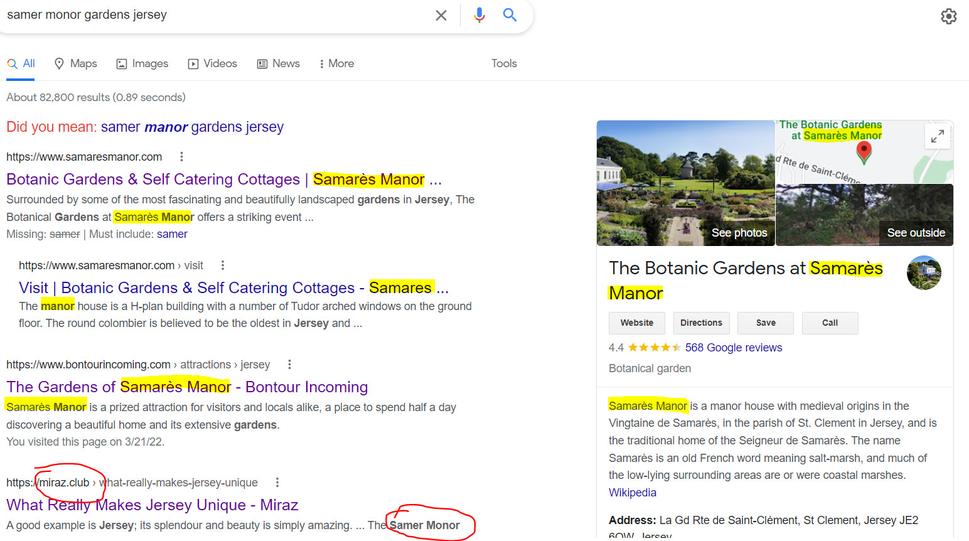
Task: Click the 'samer' must include link
Action: click(172, 234)
